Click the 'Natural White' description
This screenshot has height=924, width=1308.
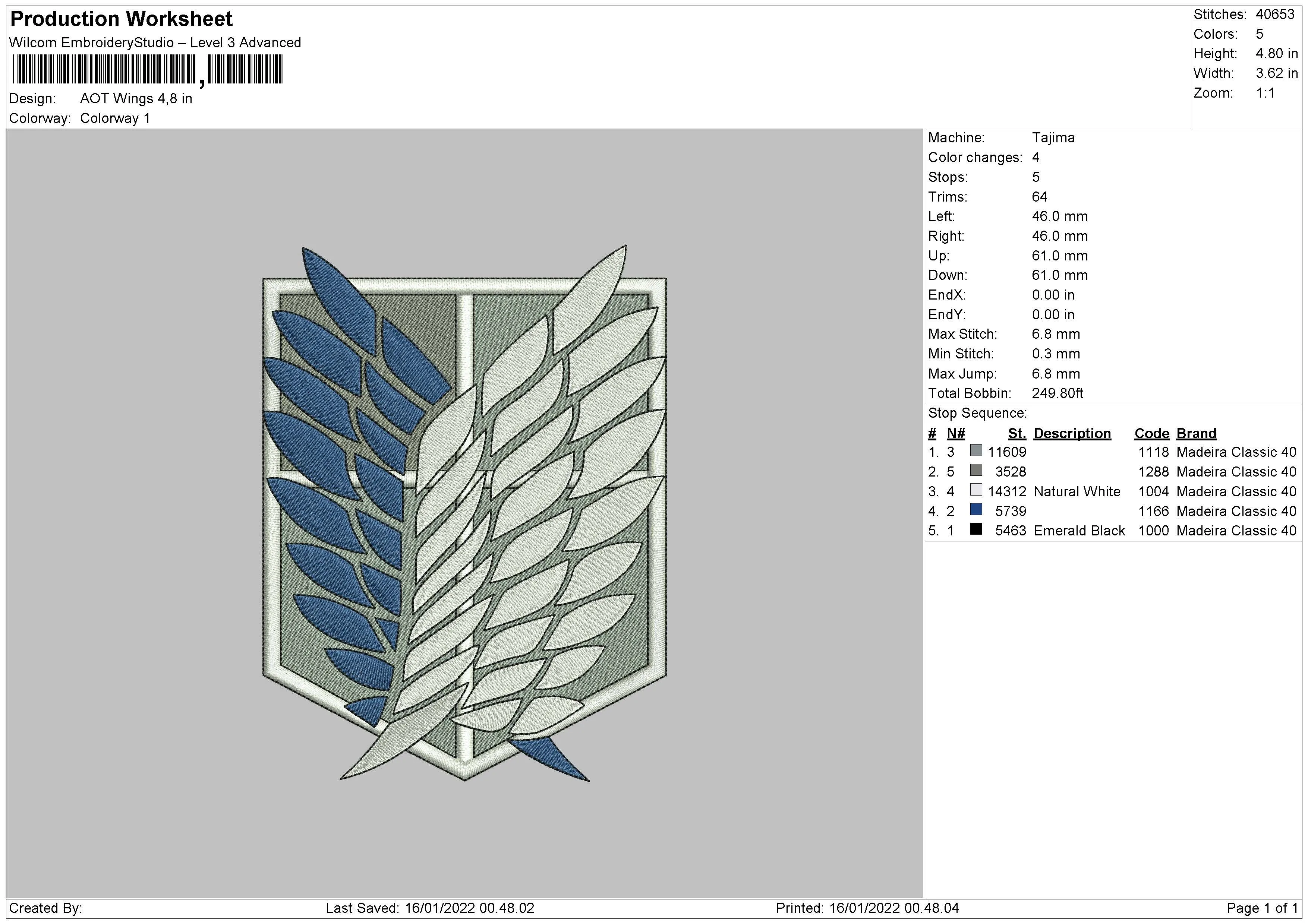[1077, 491]
